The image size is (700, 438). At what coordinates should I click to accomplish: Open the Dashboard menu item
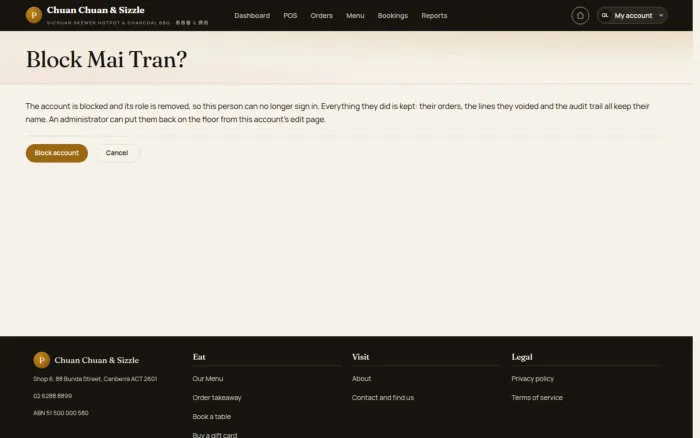252,16
